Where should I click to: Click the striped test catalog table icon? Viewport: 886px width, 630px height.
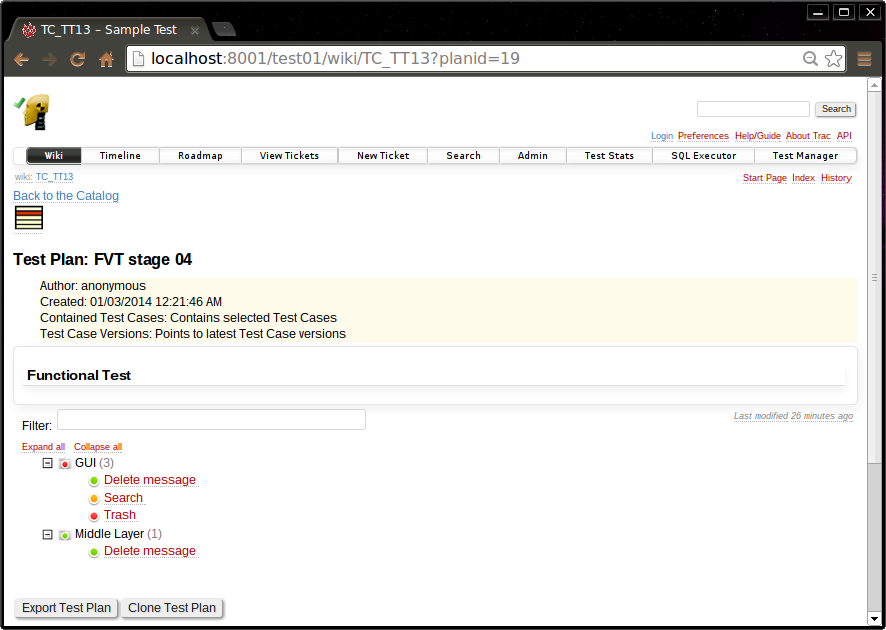(28, 217)
